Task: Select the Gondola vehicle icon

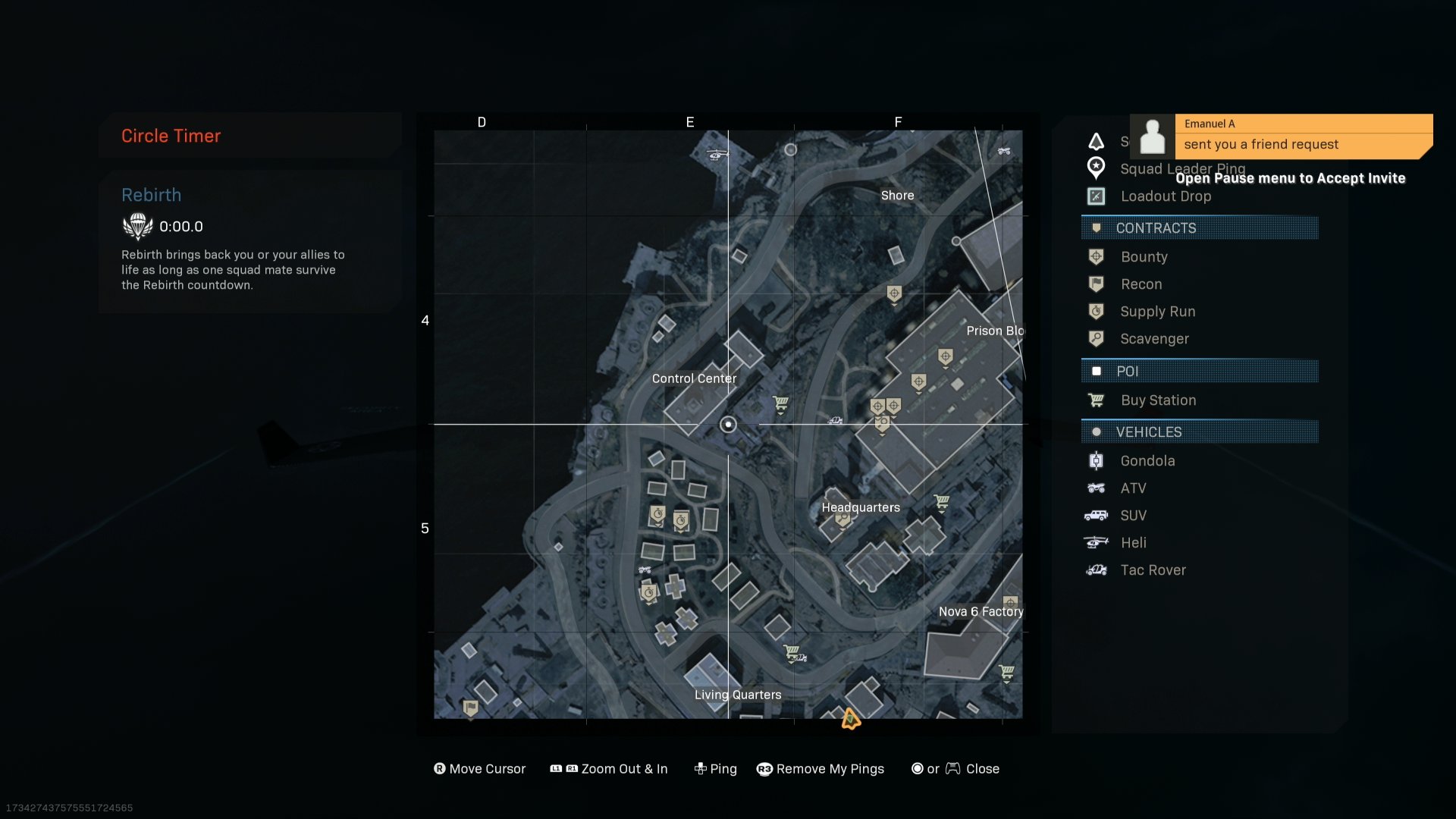Action: (x=1096, y=459)
